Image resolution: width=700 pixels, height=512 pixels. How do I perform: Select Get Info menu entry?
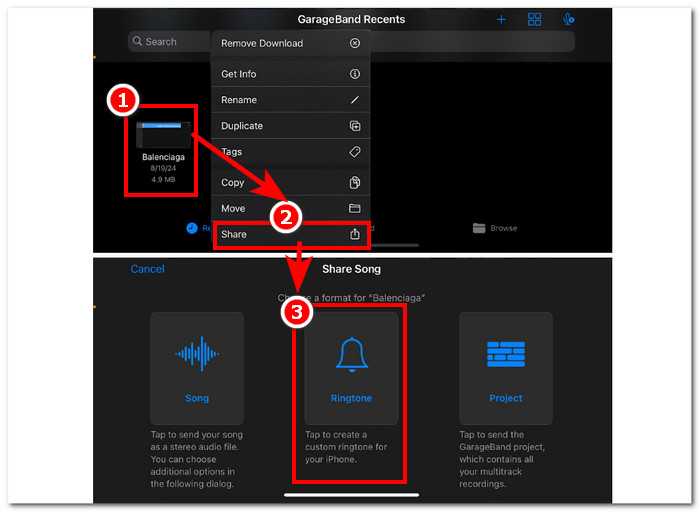click(x=291, y=74)
